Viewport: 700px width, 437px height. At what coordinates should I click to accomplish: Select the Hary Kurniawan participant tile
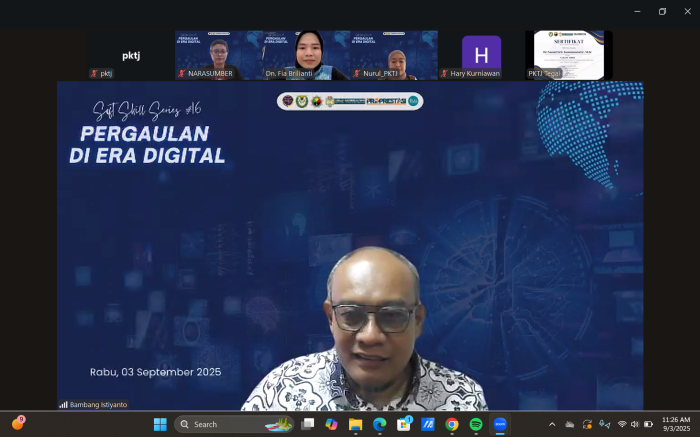(481, 54)
